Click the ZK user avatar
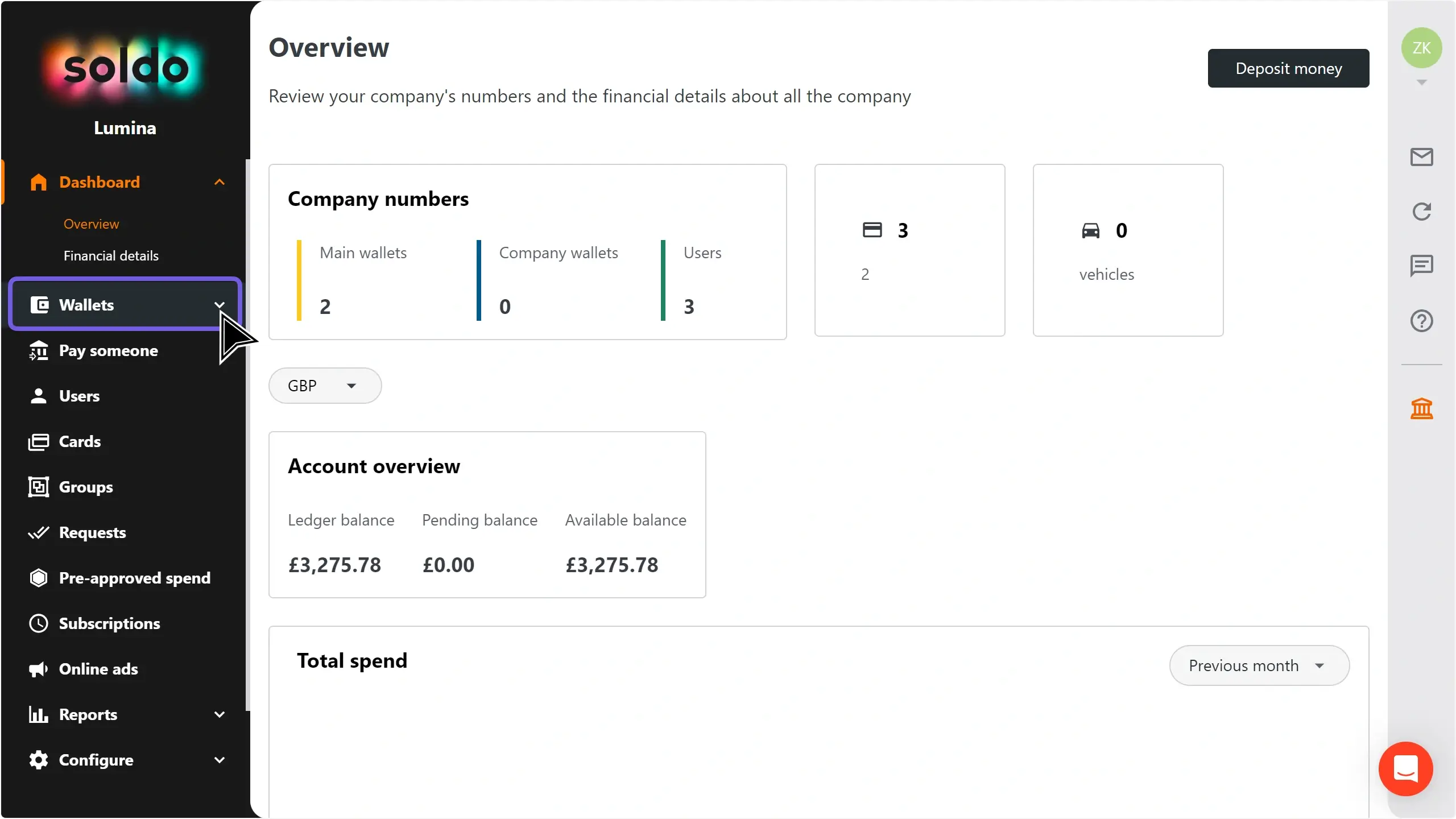 tap(1421, 48)
